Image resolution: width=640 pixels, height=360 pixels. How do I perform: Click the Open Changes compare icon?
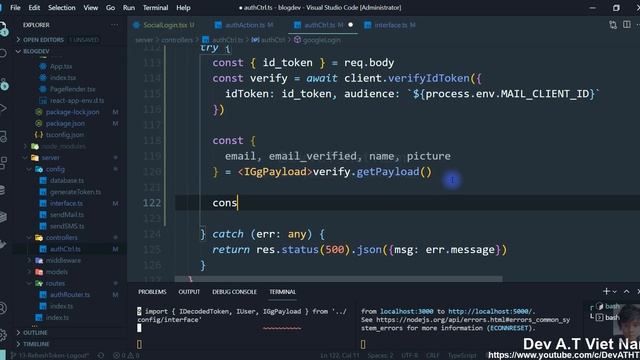coord(613,25)
